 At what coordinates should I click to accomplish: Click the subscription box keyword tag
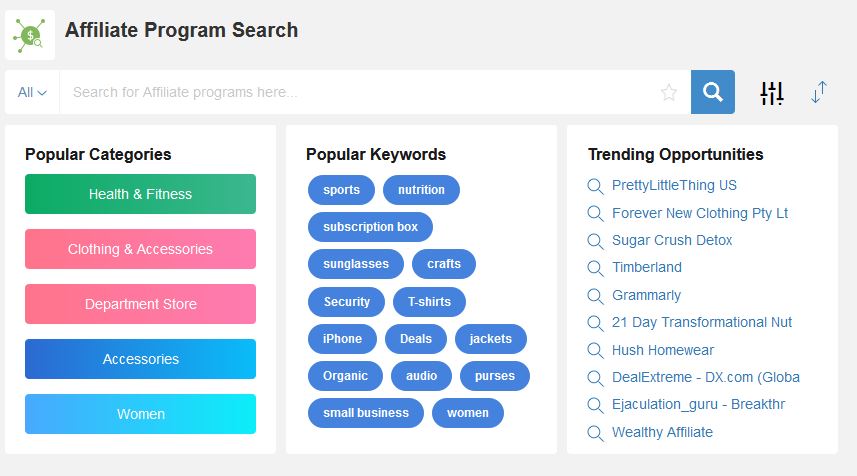370,227
